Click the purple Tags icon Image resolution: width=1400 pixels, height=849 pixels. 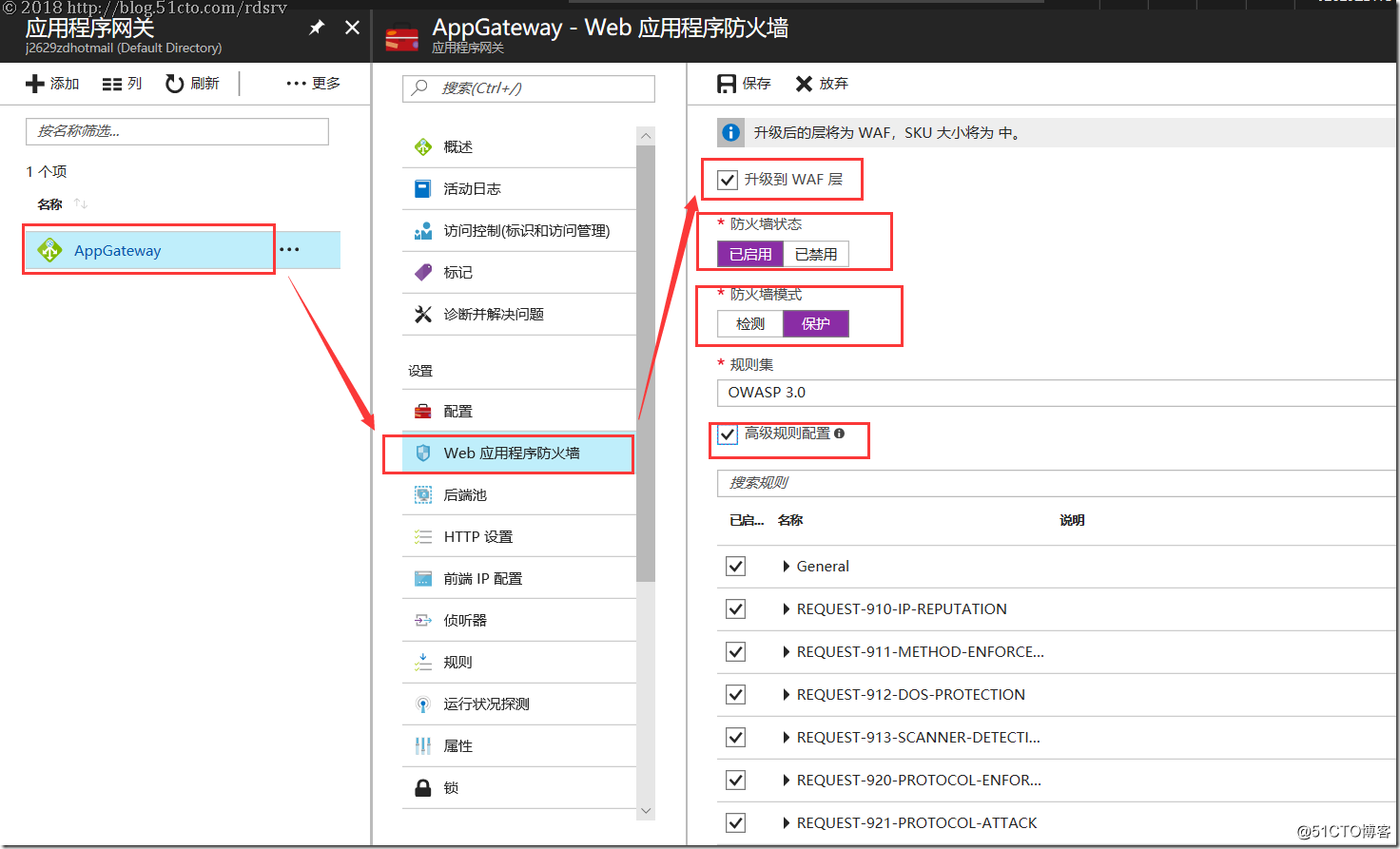tap(423, 272)
